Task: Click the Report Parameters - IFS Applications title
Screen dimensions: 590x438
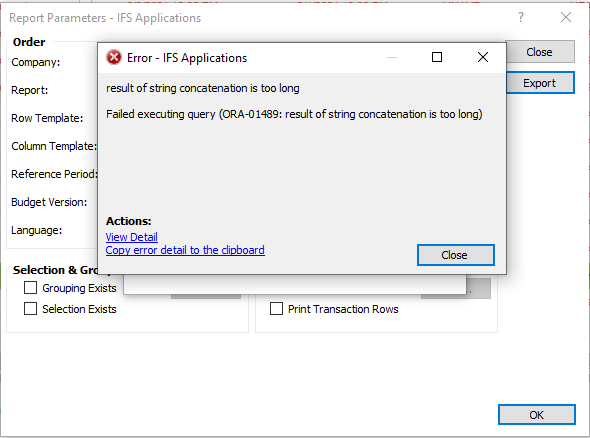Action: point(105,18)
